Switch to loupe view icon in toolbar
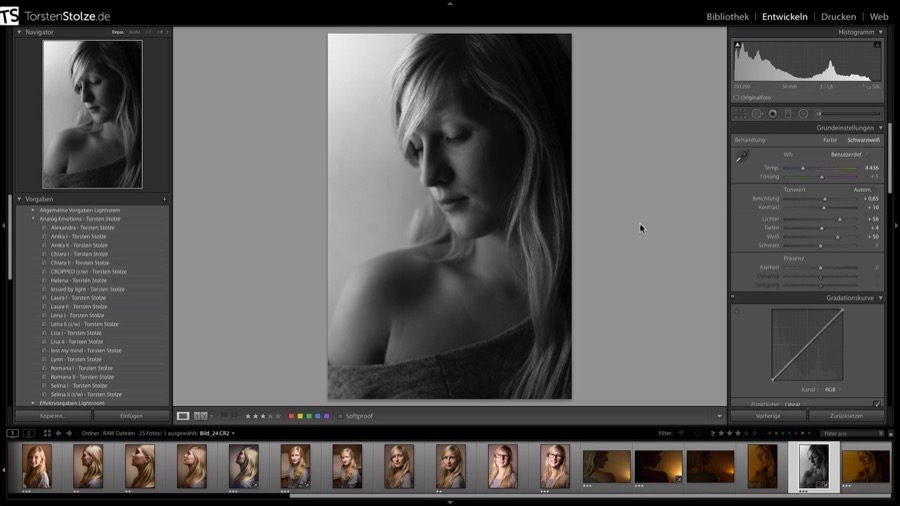 tap(183, 416)
